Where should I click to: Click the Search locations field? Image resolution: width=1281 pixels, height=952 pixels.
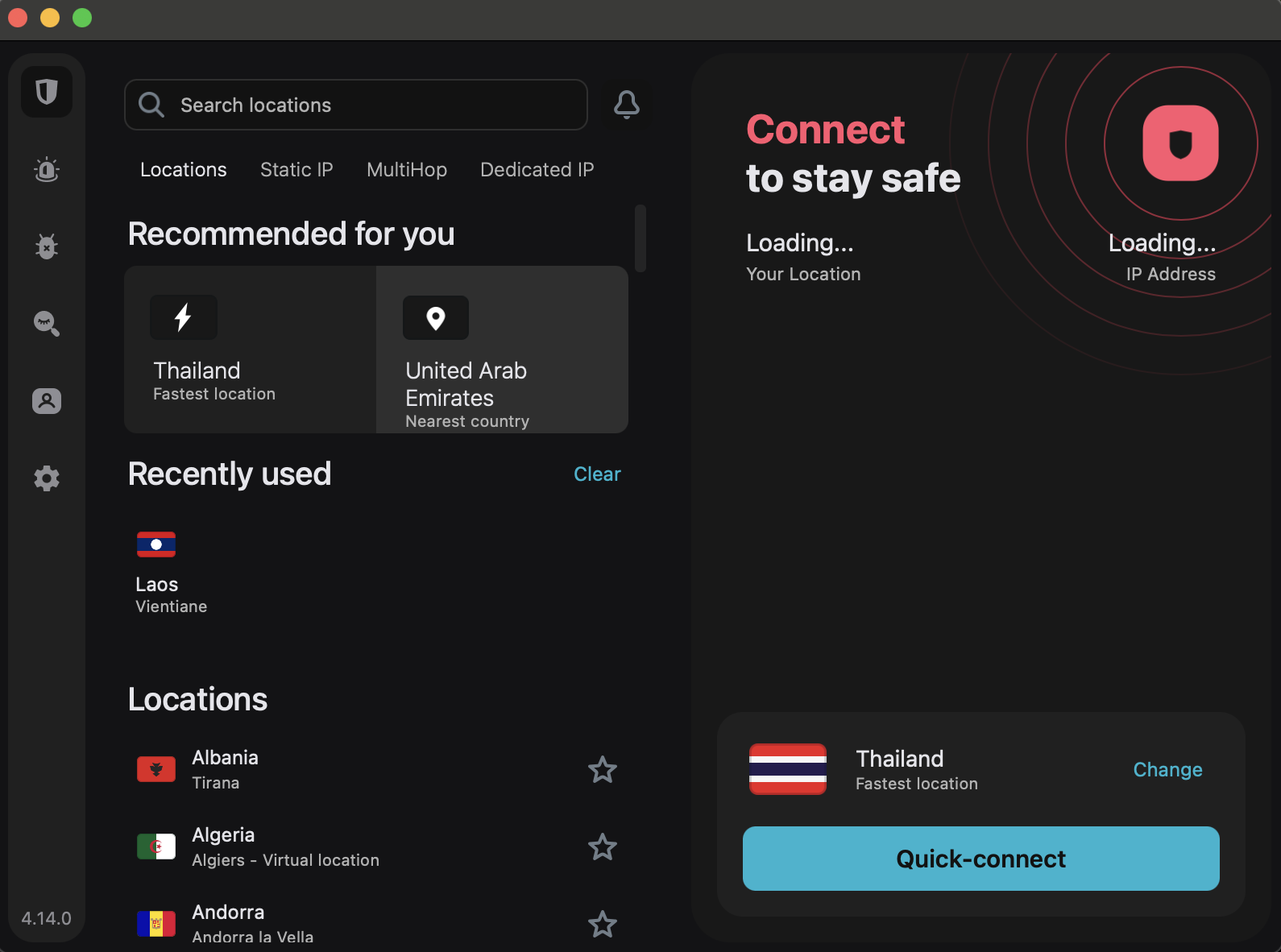tap(355, 105)
